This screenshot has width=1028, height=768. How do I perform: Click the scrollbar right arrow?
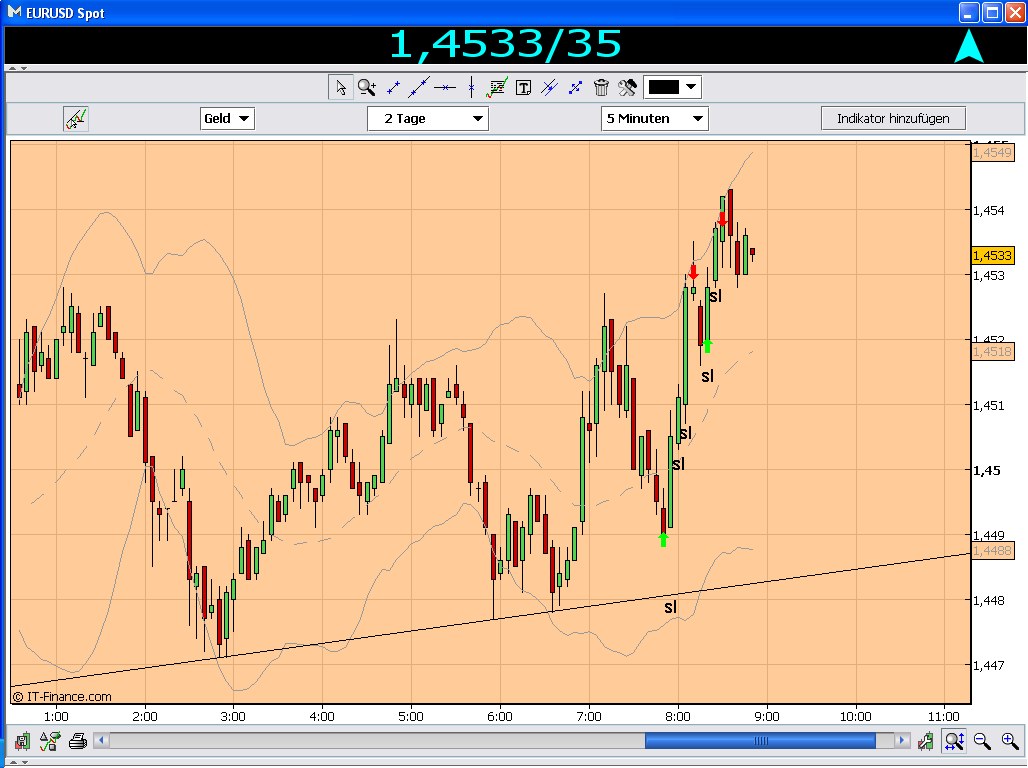point(902,741)
